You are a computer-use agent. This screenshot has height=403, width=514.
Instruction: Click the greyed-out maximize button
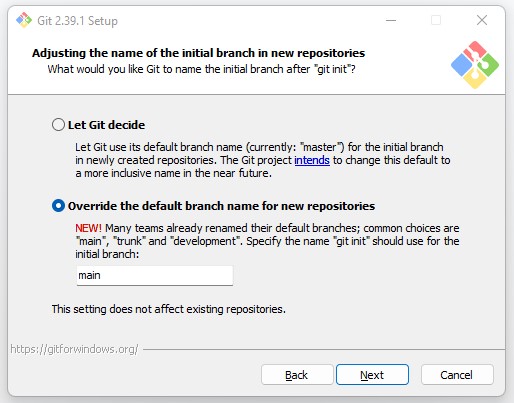pos(436,20)
